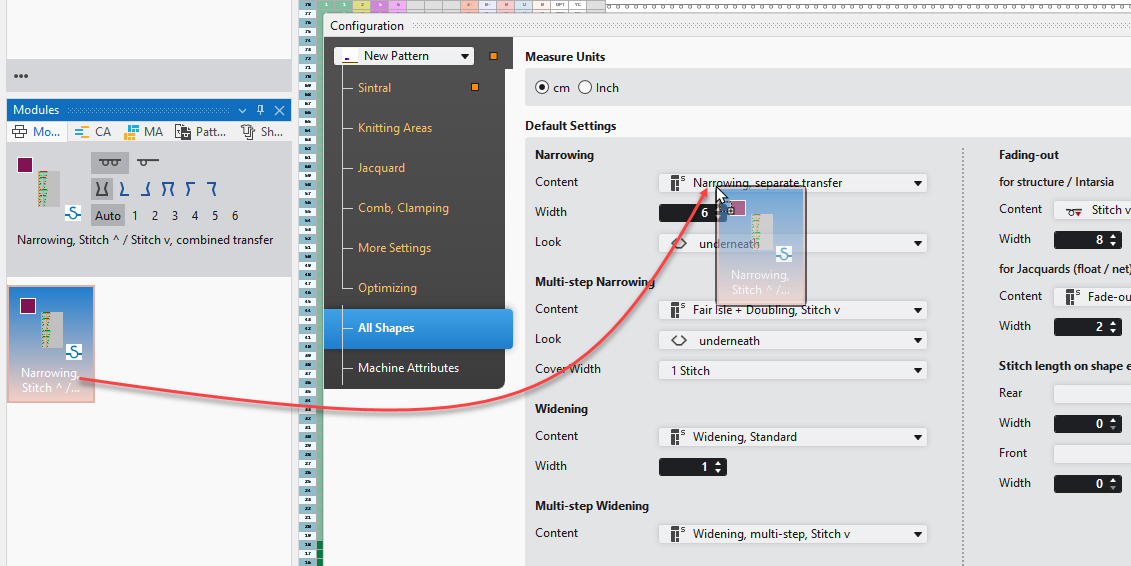Click the first narrowing shape icon

[102, 188]
